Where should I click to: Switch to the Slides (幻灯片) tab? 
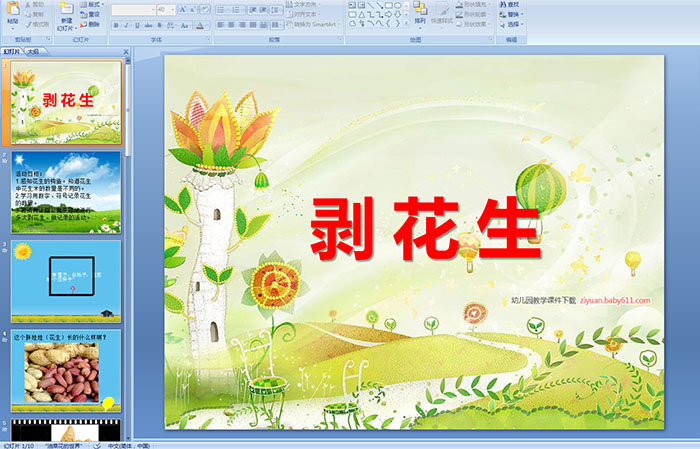coord(12,51)
